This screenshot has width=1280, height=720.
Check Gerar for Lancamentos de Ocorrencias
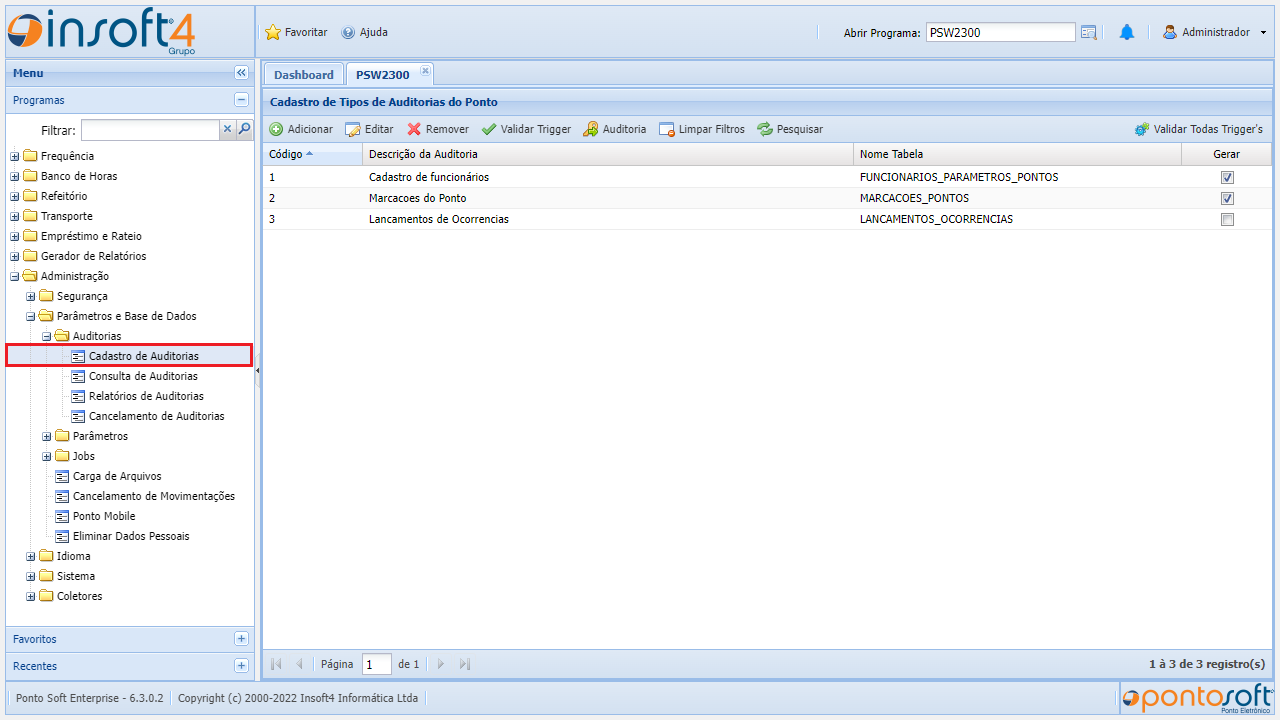click(x=1227, y=219)
